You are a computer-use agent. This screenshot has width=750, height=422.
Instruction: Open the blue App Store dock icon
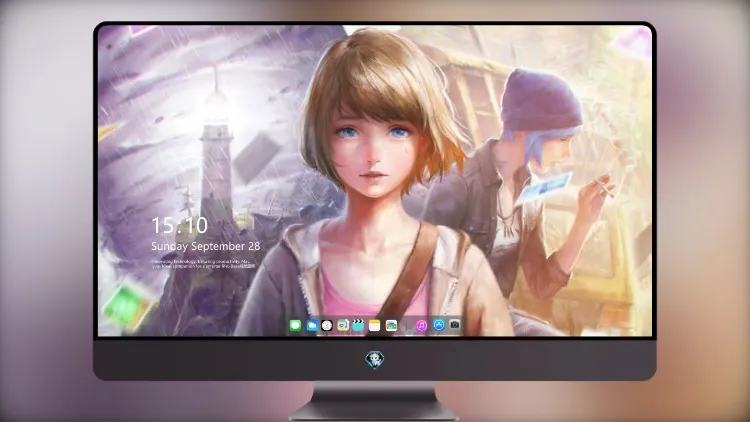(439, 325)
